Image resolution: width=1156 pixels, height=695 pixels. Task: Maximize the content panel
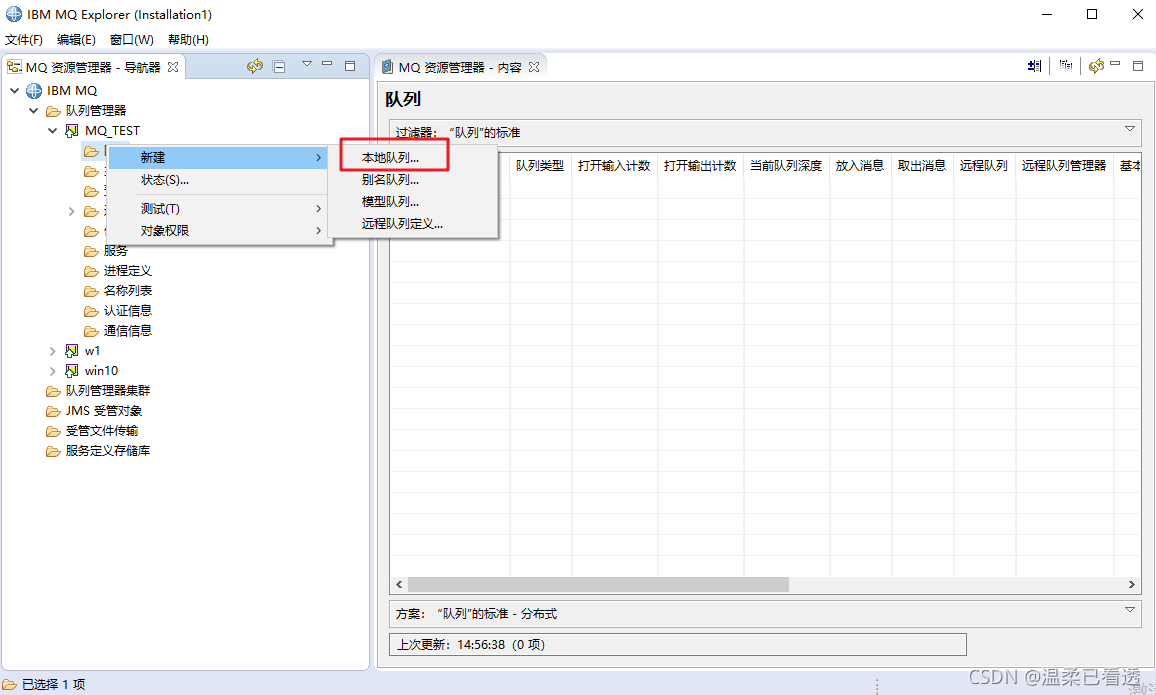[x=1138, y=66]
